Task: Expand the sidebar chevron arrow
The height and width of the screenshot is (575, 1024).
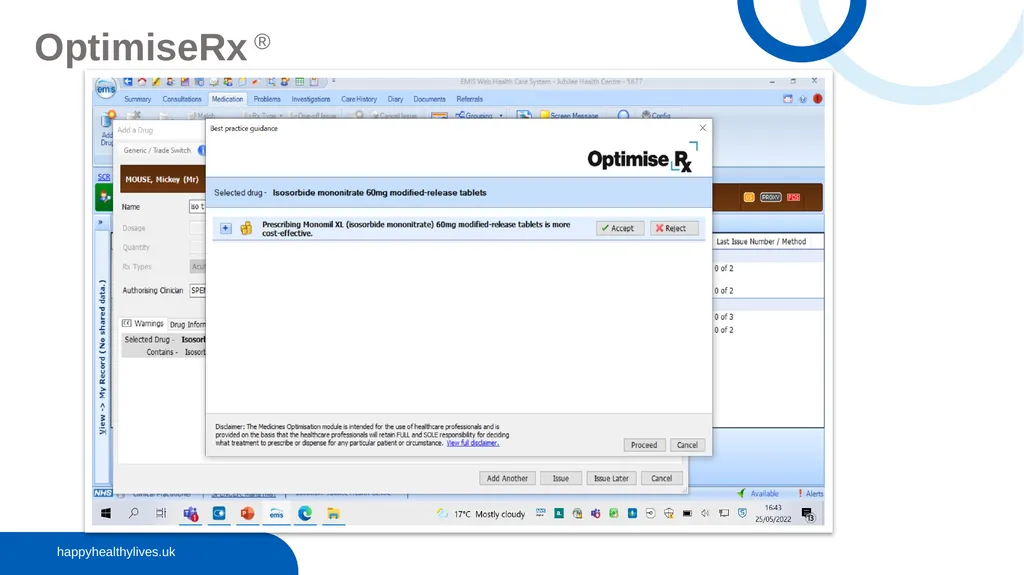Action: tap(101, 222)
